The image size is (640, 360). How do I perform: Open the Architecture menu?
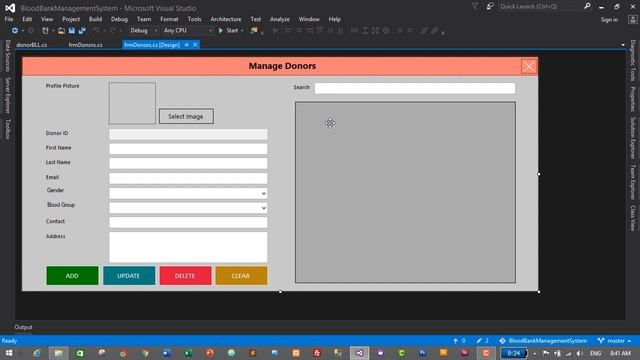[x=226, y=19]
